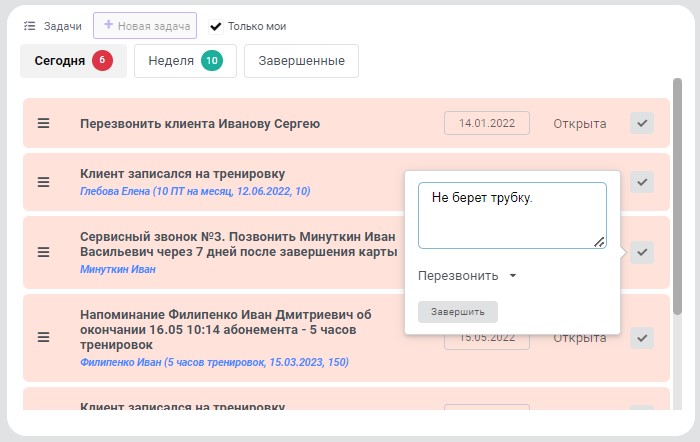Click the Завершить button

[458, 312]
